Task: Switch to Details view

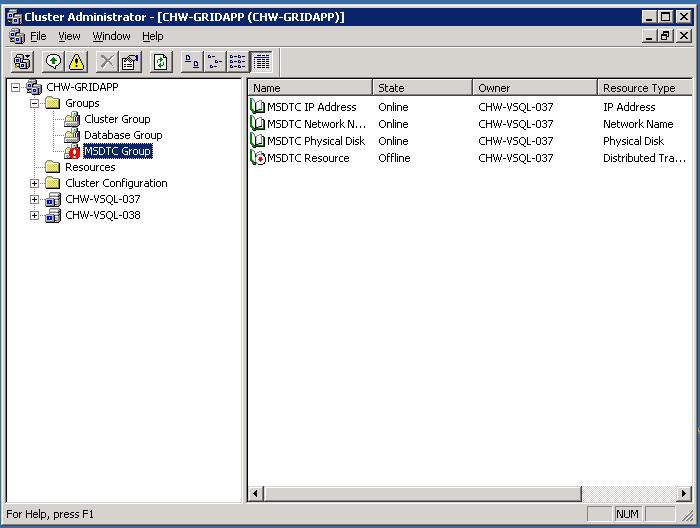Action: [x=261, y=62]
